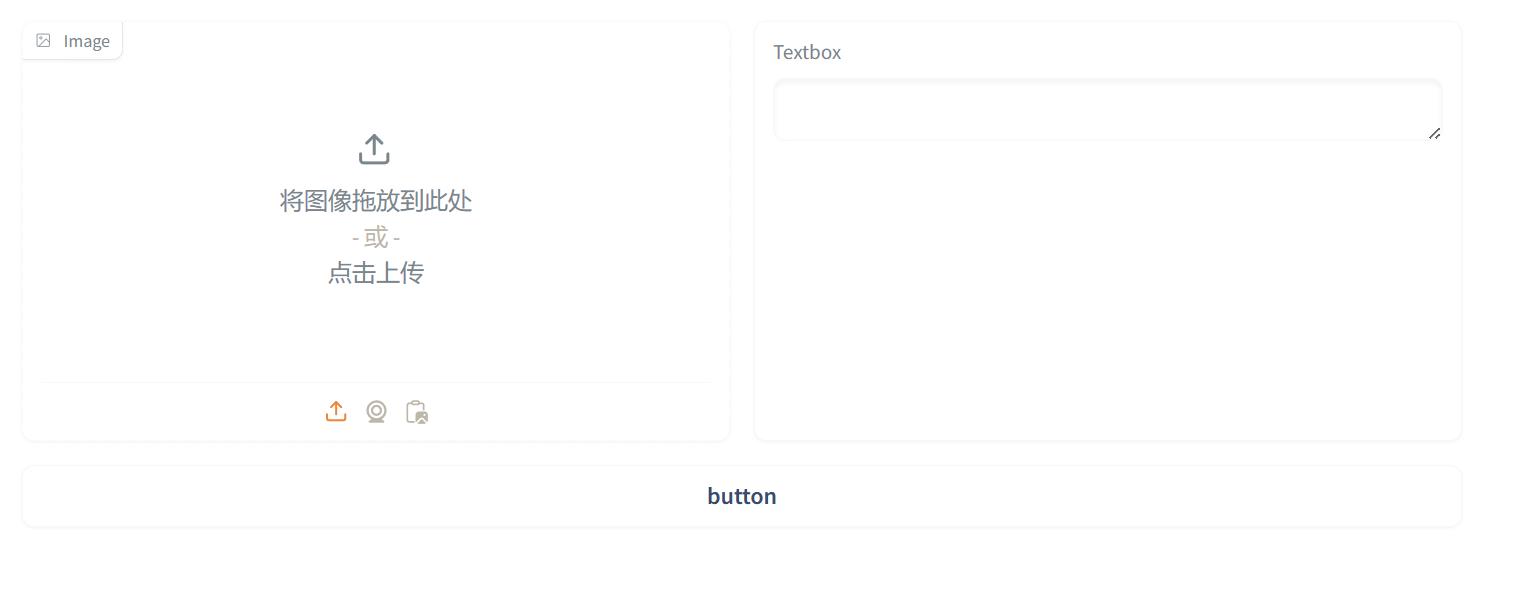
Task: Choose the paste-from-clipboard image source icon
Action: click(417, 411)
